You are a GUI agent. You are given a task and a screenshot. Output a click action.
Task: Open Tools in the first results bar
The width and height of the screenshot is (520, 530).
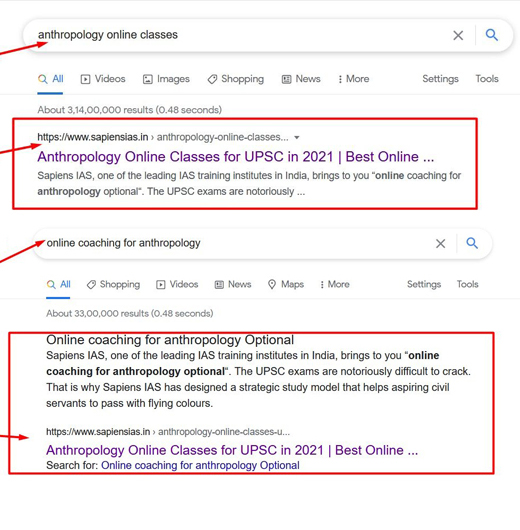coord(487,79)
